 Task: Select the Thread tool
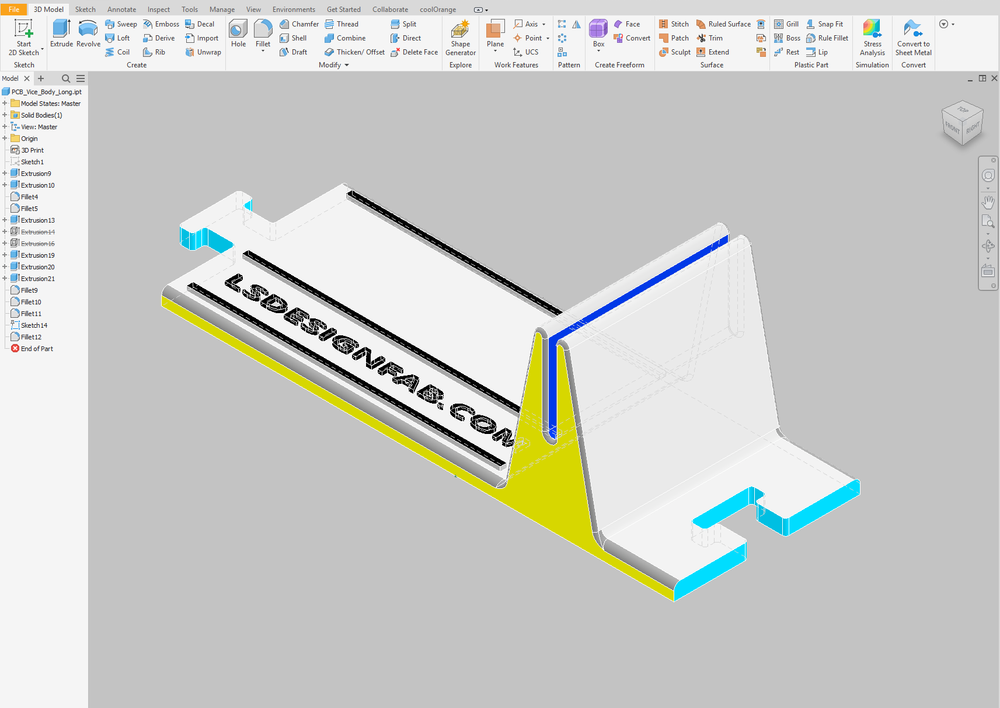pyautogui.click(x=342, y=24)
